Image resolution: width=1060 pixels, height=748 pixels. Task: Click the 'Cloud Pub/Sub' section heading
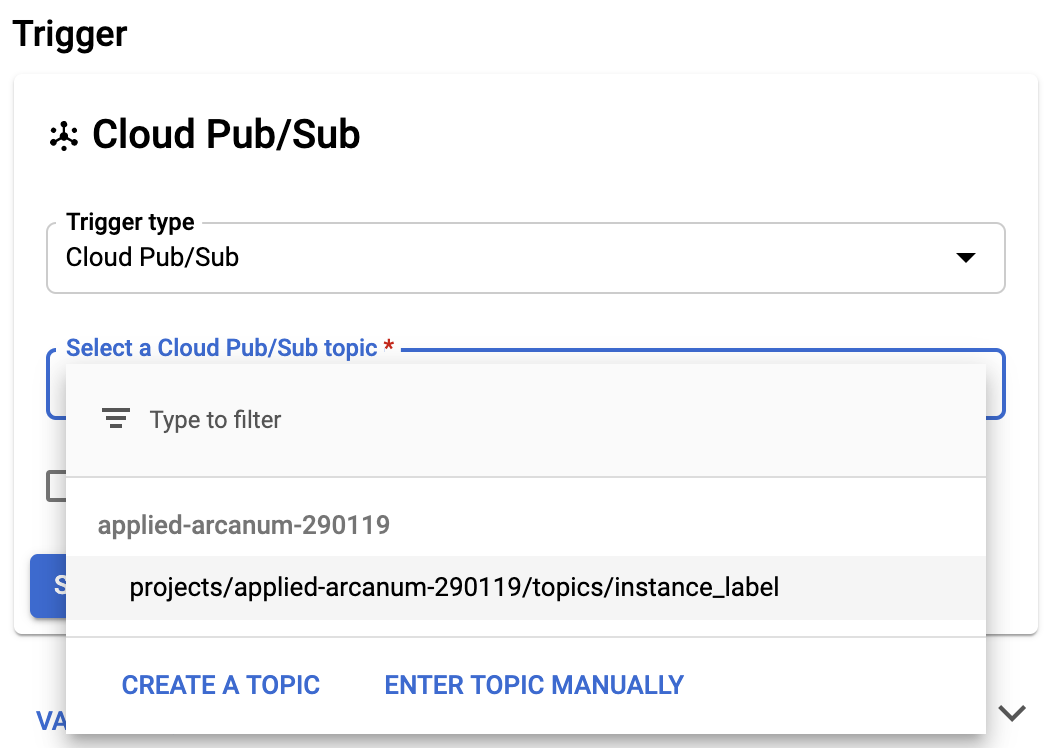(x=226, y=134)
